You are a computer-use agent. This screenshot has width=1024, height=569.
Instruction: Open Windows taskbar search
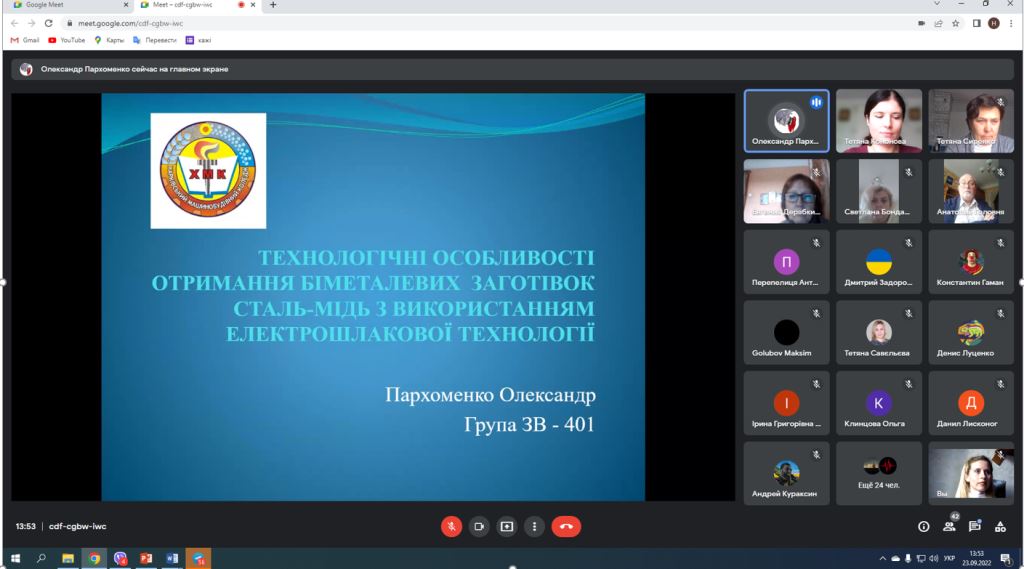point(41,559)
